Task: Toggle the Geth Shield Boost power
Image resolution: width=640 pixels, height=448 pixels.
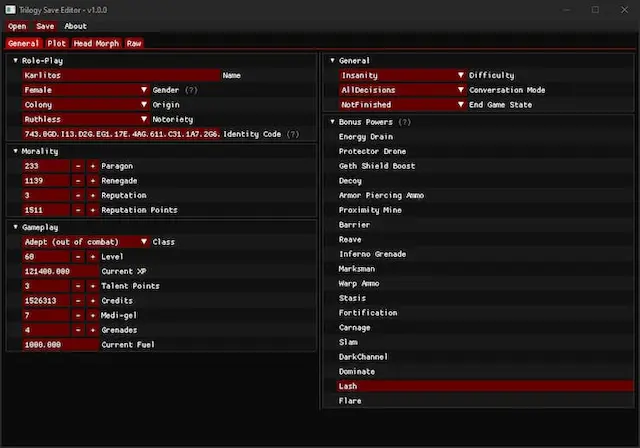Action: click(485, 166)
